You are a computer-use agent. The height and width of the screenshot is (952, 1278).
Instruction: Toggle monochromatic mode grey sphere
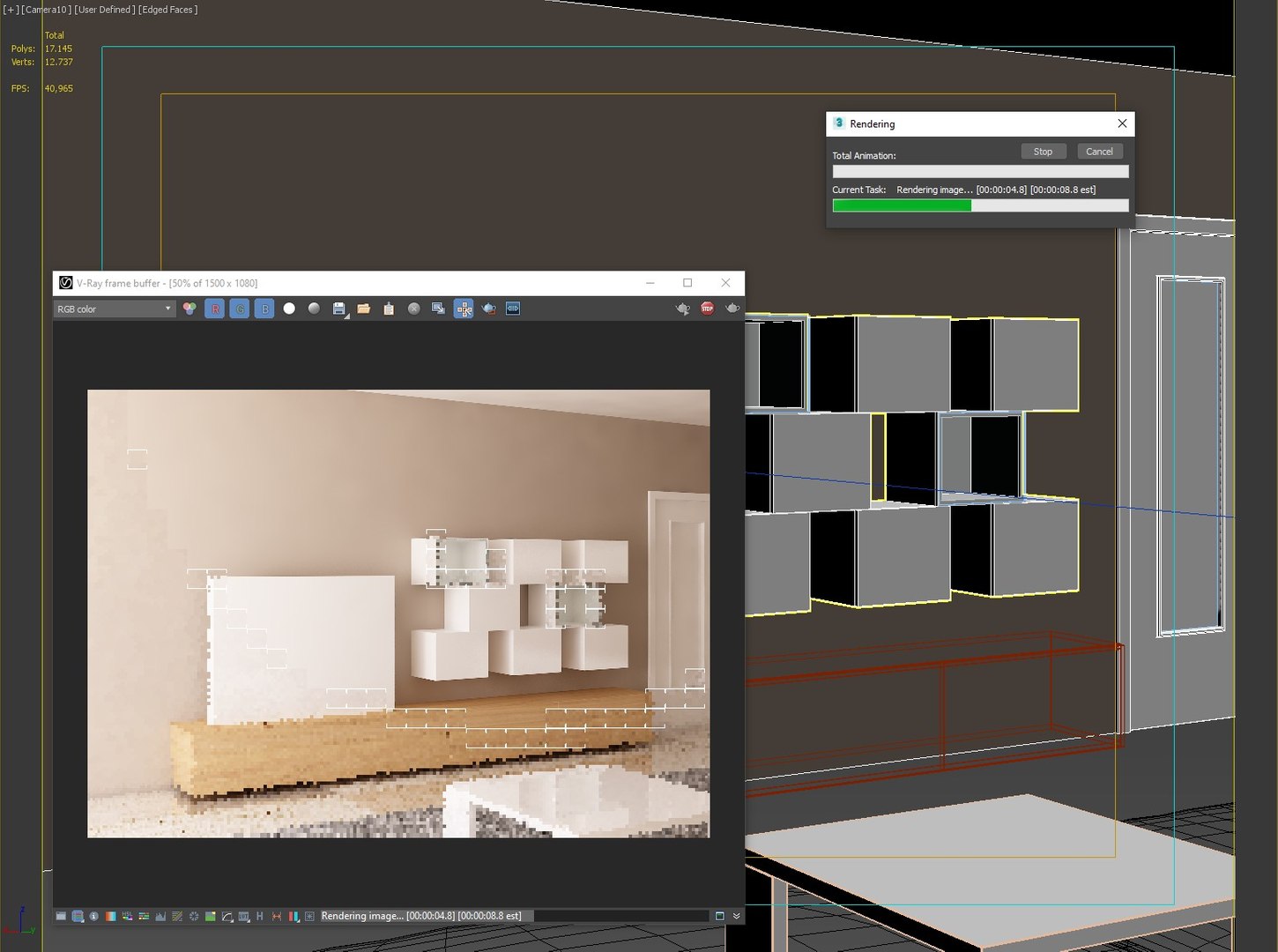[x=314, y=309]
